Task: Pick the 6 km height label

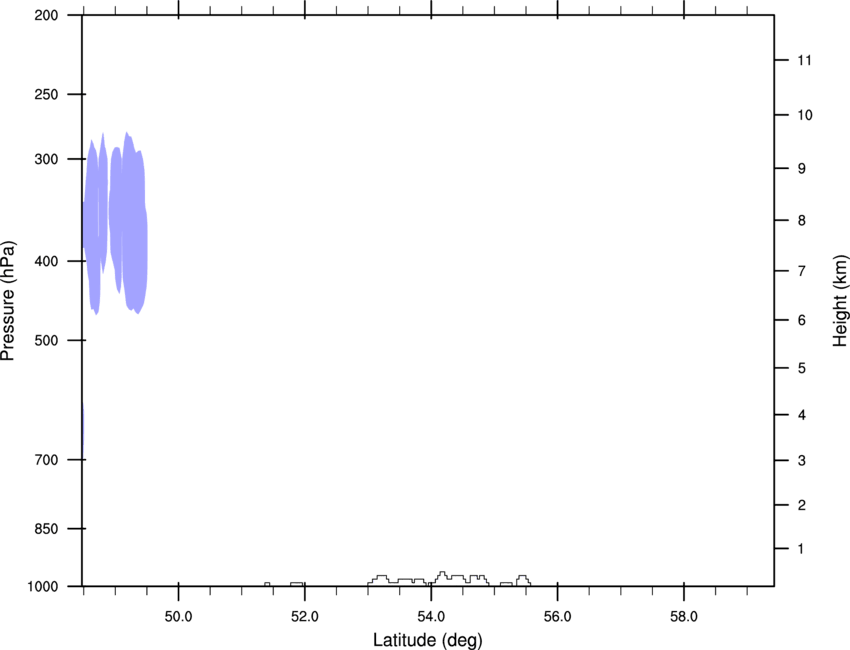Action: coord(802,320)
